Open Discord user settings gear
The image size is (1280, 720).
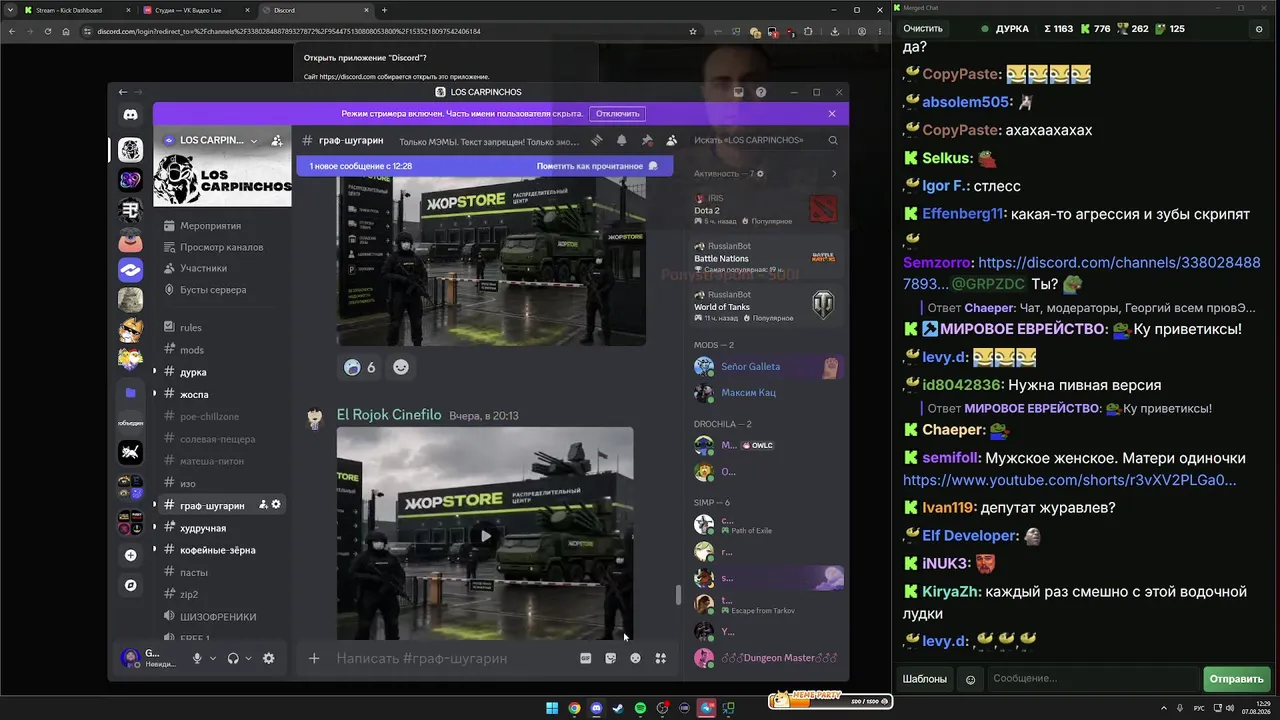(x=268, y=658)
